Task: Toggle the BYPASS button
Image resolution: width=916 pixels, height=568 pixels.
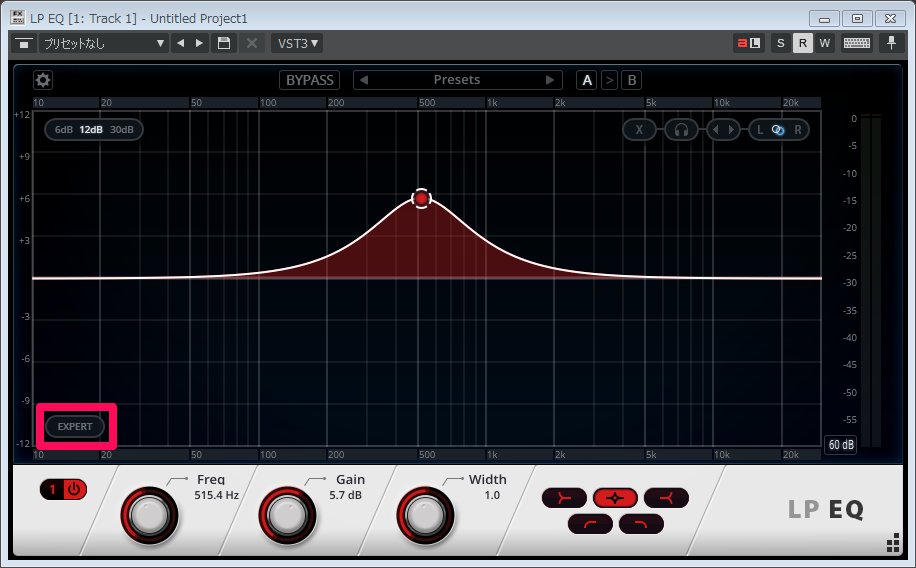Action: coord(310,80)
